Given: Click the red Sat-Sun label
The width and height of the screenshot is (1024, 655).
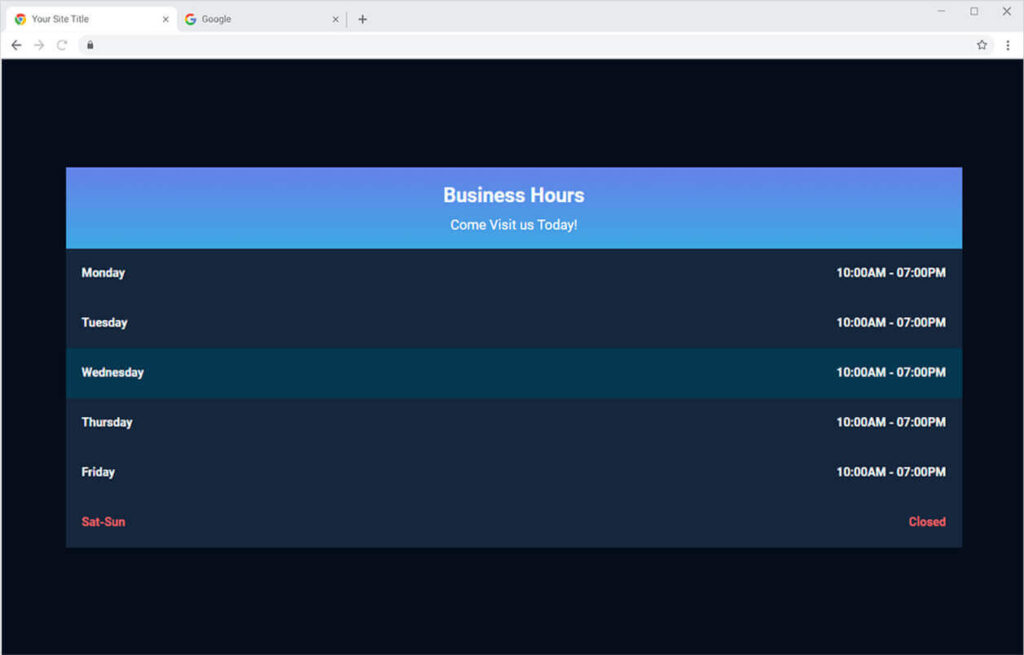Looking at the screenshot, I should 103,522.
